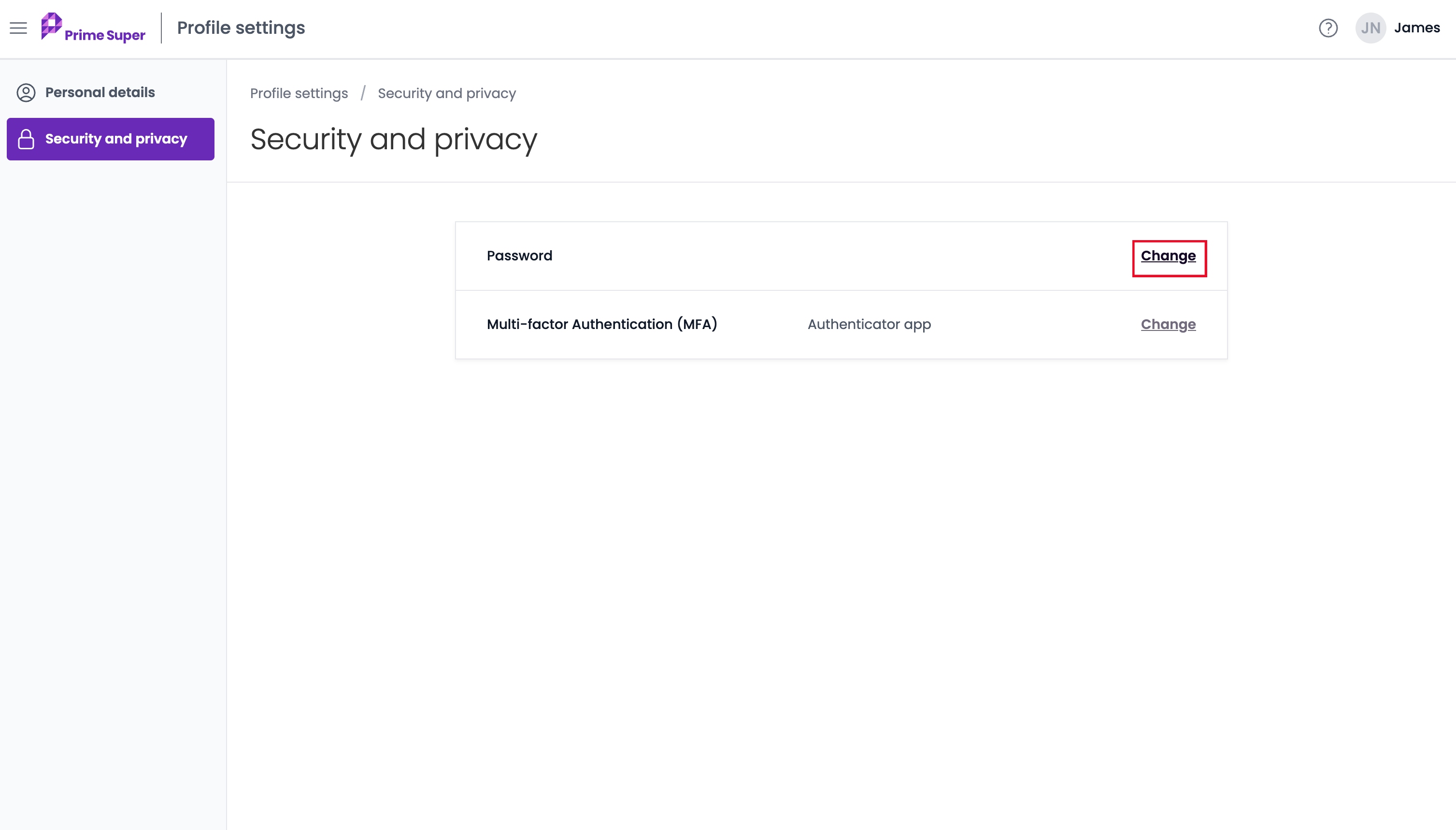The width and height of the screenshot is (1456, 830).
Task: Click the breadcrumb slash separator
Action: point(363,93)
